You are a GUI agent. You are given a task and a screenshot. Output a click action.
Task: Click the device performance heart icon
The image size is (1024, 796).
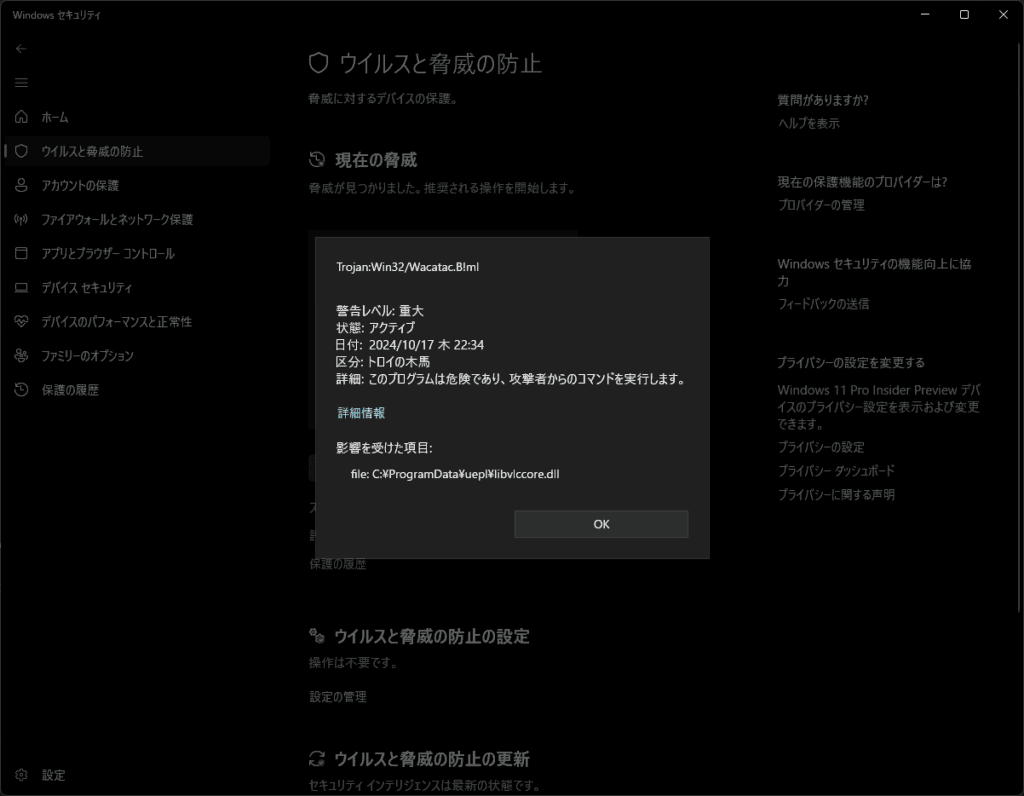tap(21, 322)
